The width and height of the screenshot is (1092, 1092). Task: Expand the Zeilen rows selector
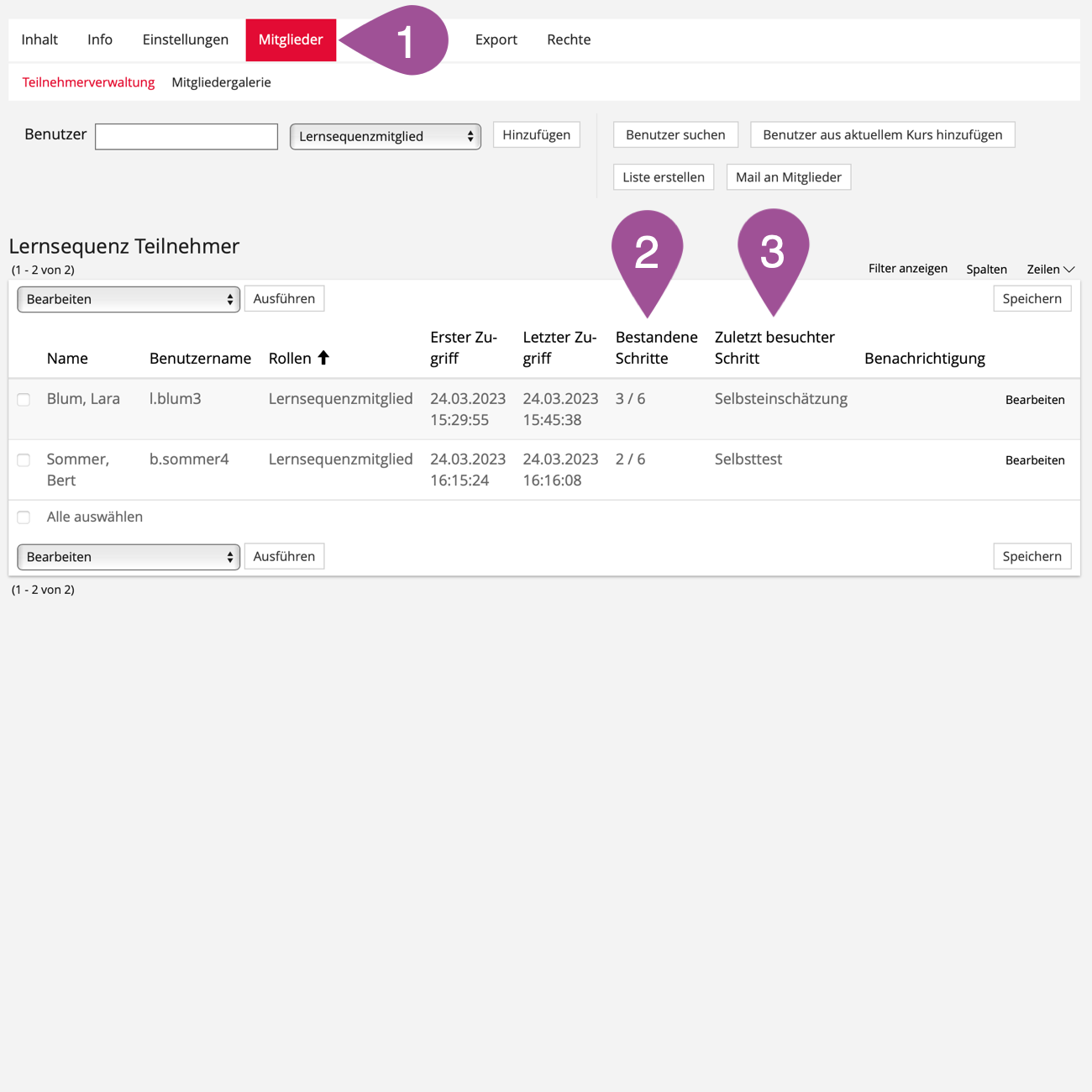[x=1050, y=269]
